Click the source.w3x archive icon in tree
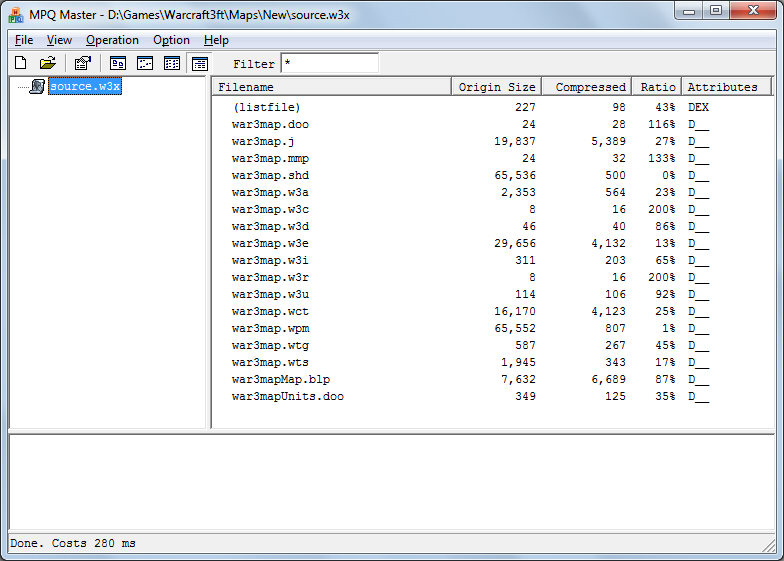 click(37, 86)
